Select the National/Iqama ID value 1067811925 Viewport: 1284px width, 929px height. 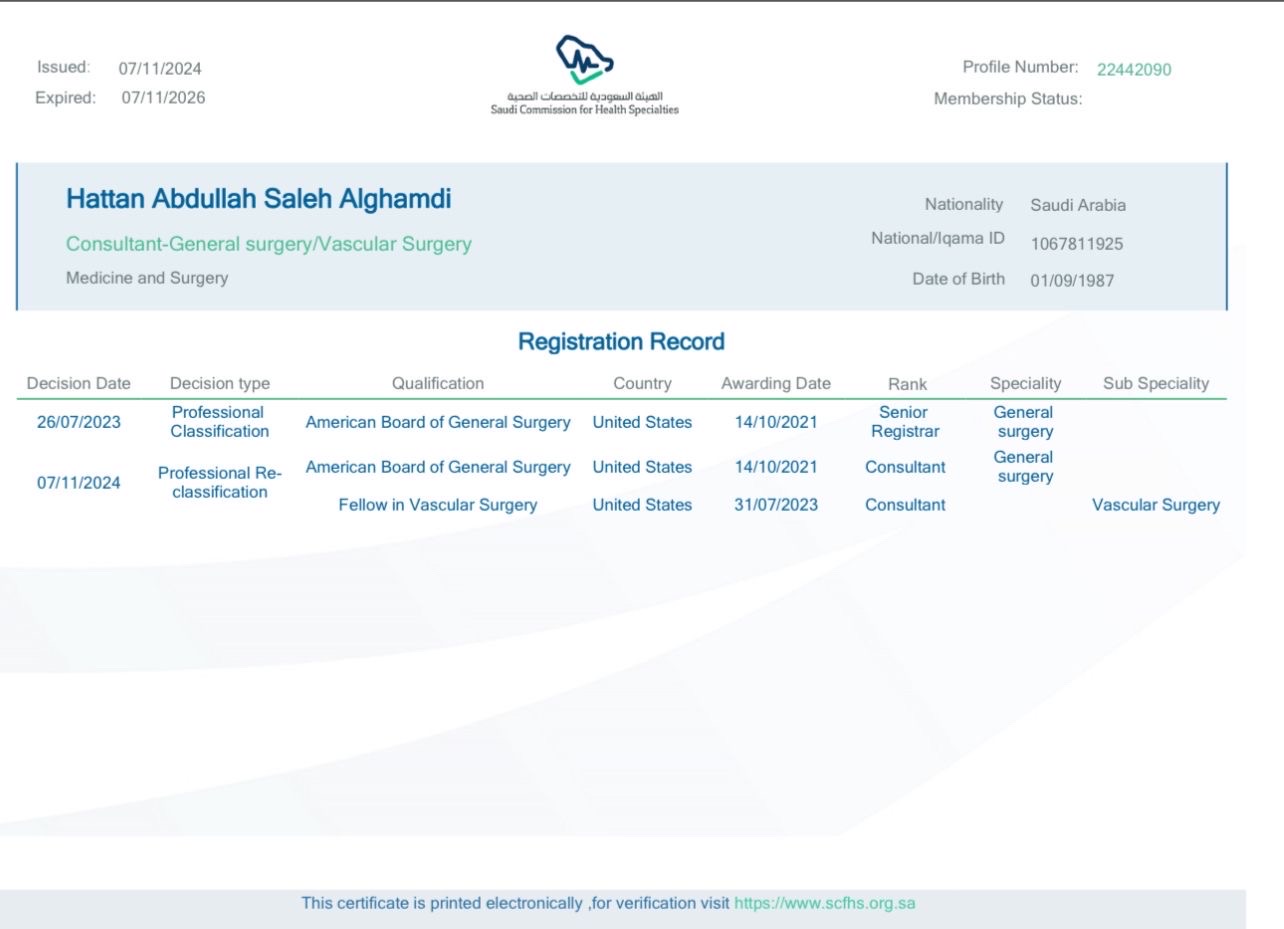(1076, 243)
